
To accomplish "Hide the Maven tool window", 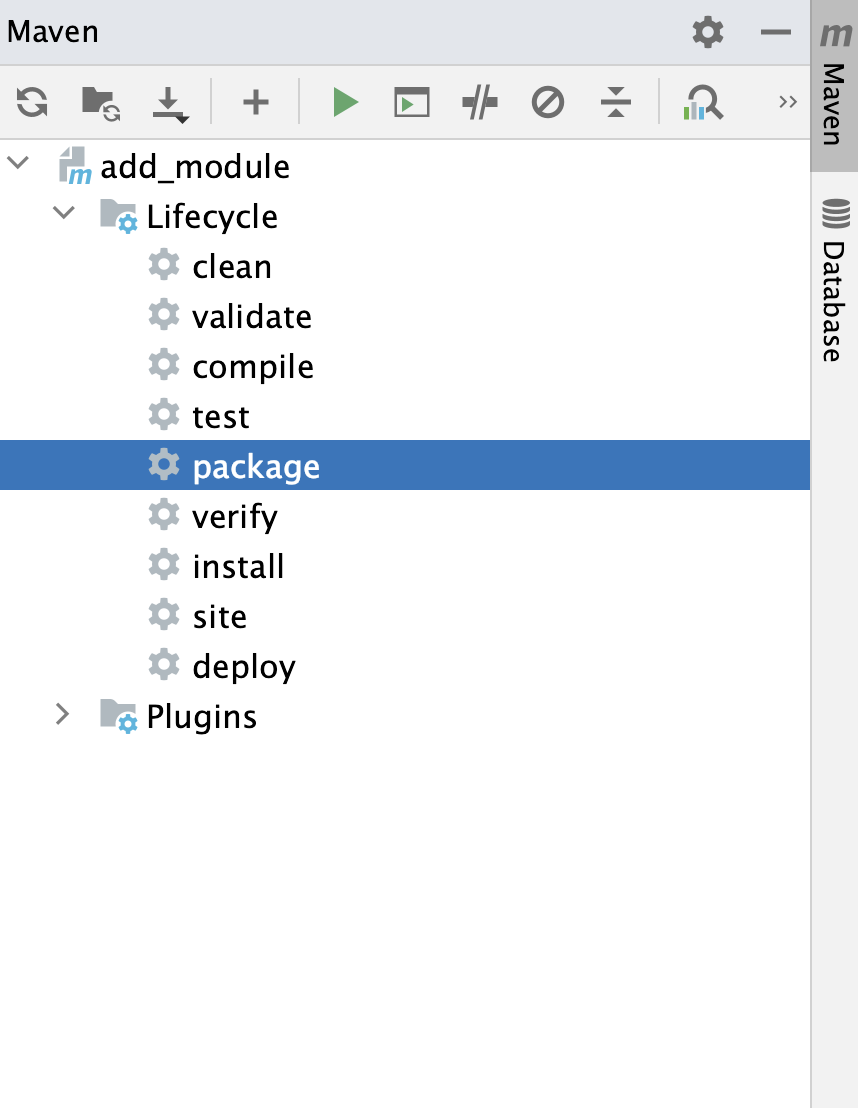I will point(775,32).
